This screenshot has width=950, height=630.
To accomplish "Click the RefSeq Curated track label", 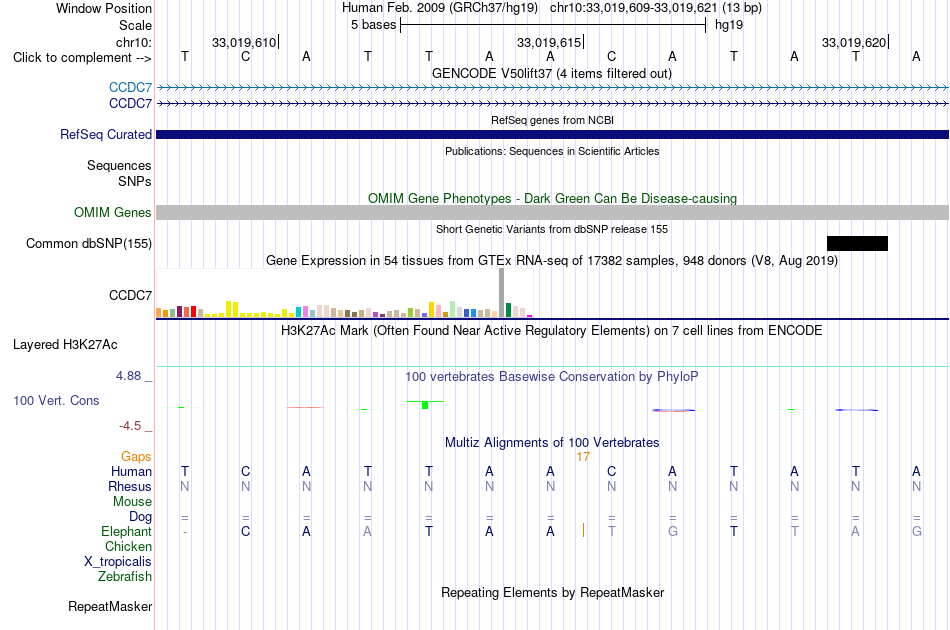I will tap(106, 134).
